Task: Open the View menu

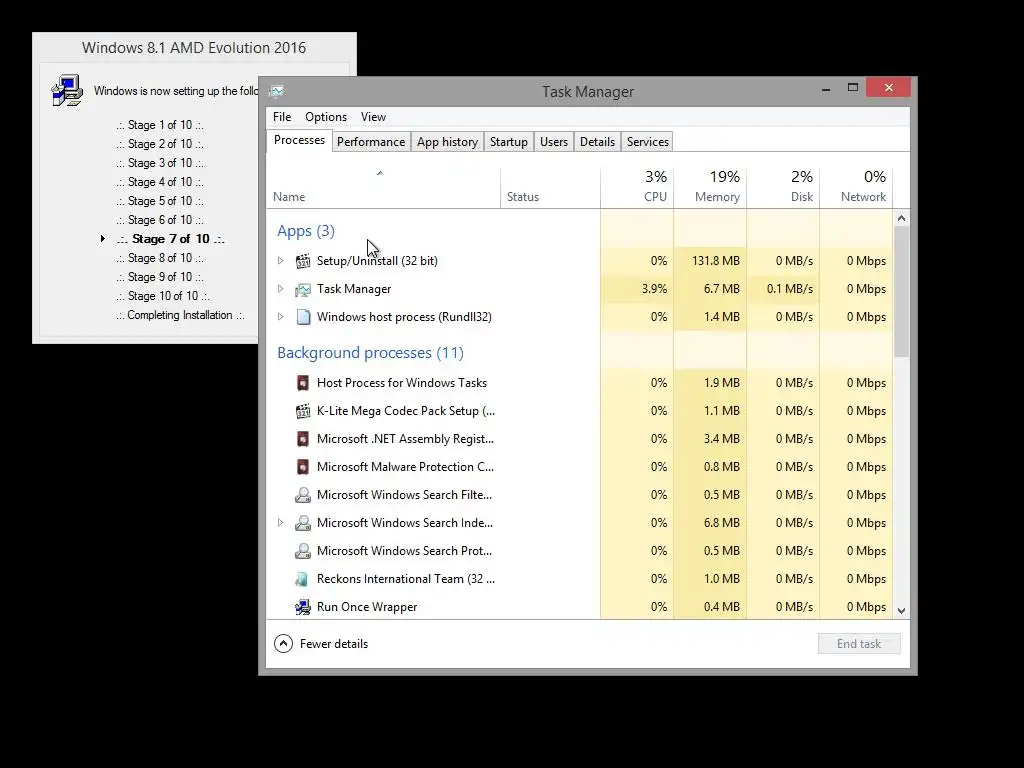Action: (x=373, y=117)
